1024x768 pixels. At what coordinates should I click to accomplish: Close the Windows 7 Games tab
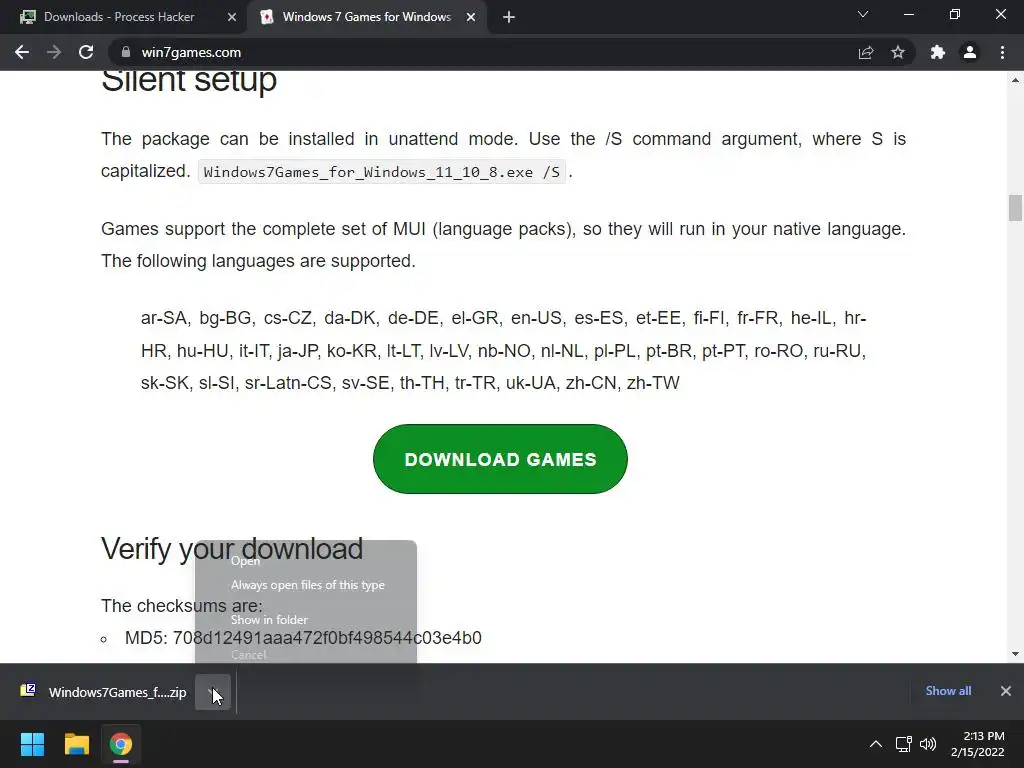tap(470, 17)
